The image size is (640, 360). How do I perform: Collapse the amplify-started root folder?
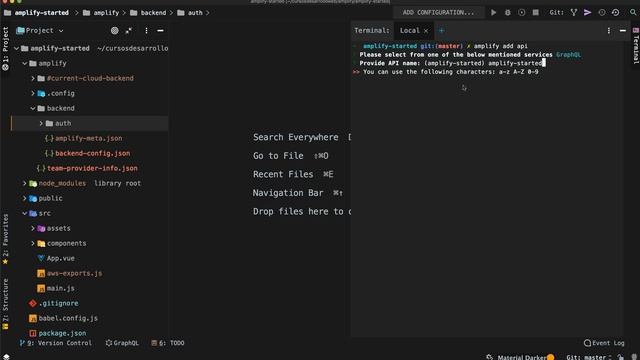point(16,49)
